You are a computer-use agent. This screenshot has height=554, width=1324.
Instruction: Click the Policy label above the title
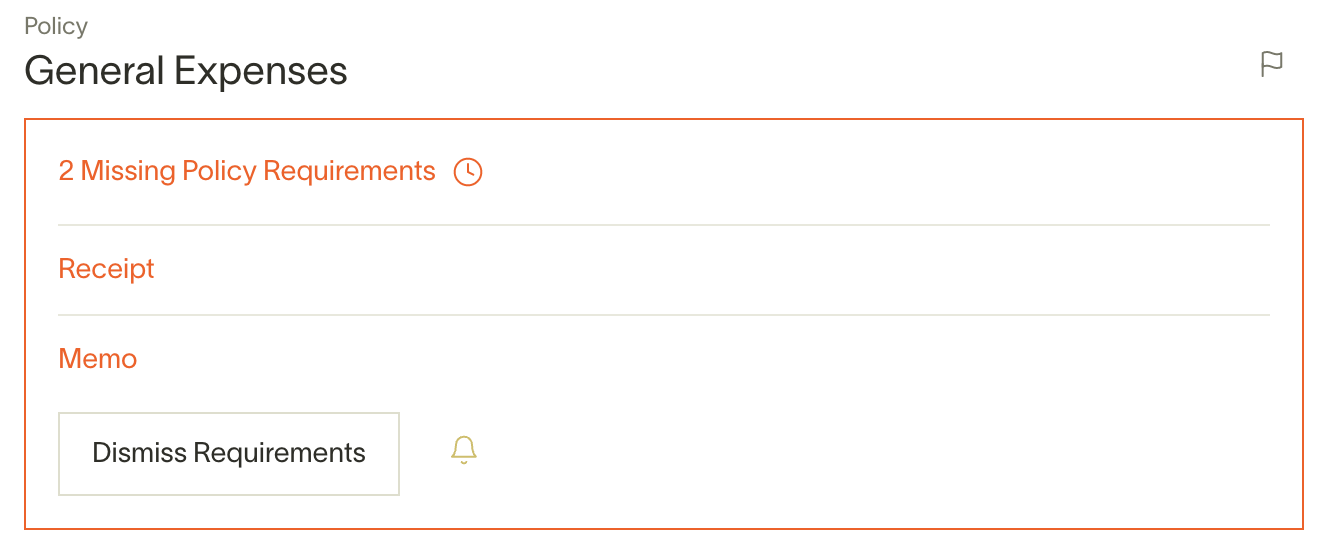click(x=56, y=26)
